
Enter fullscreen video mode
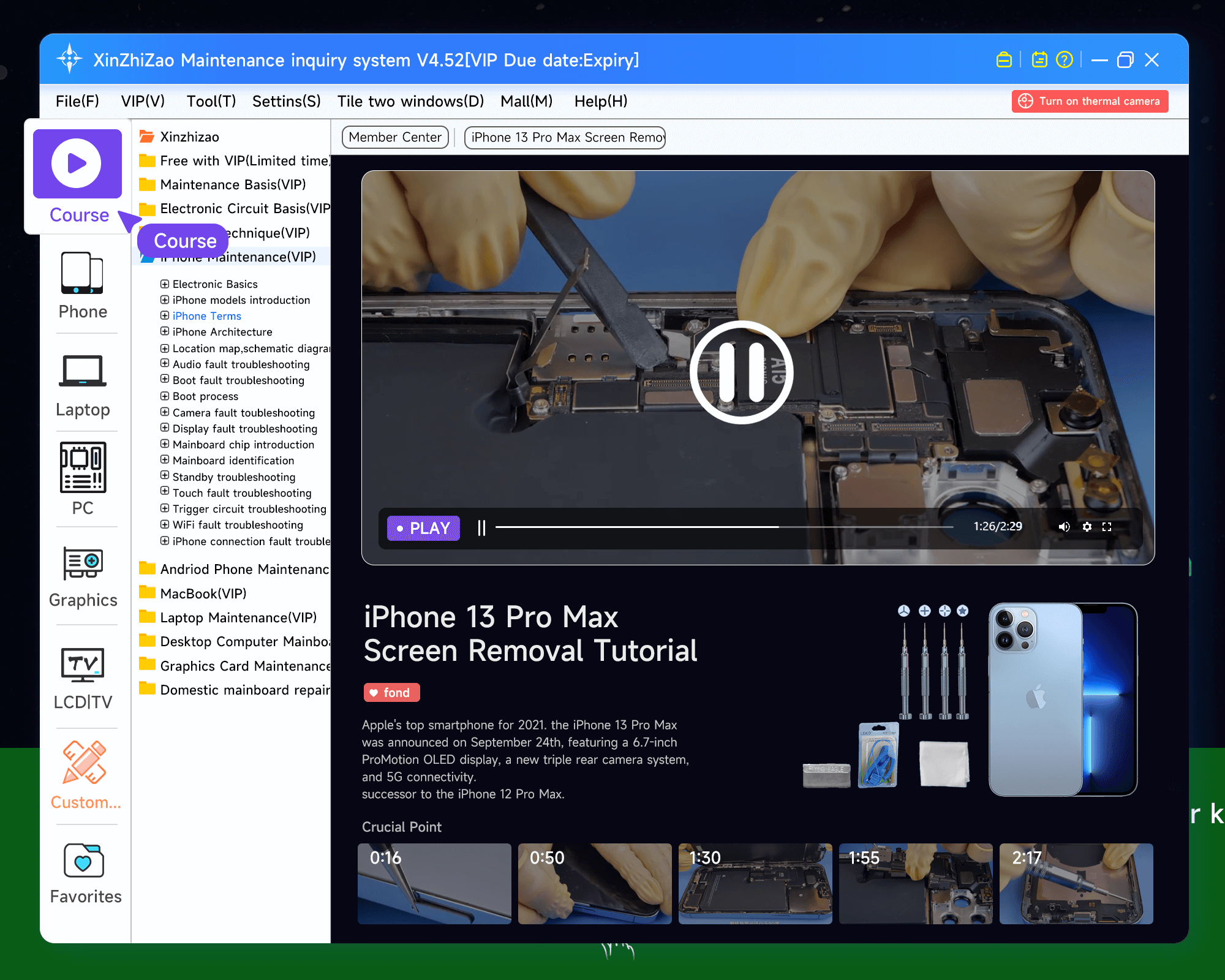point(1107,527)
